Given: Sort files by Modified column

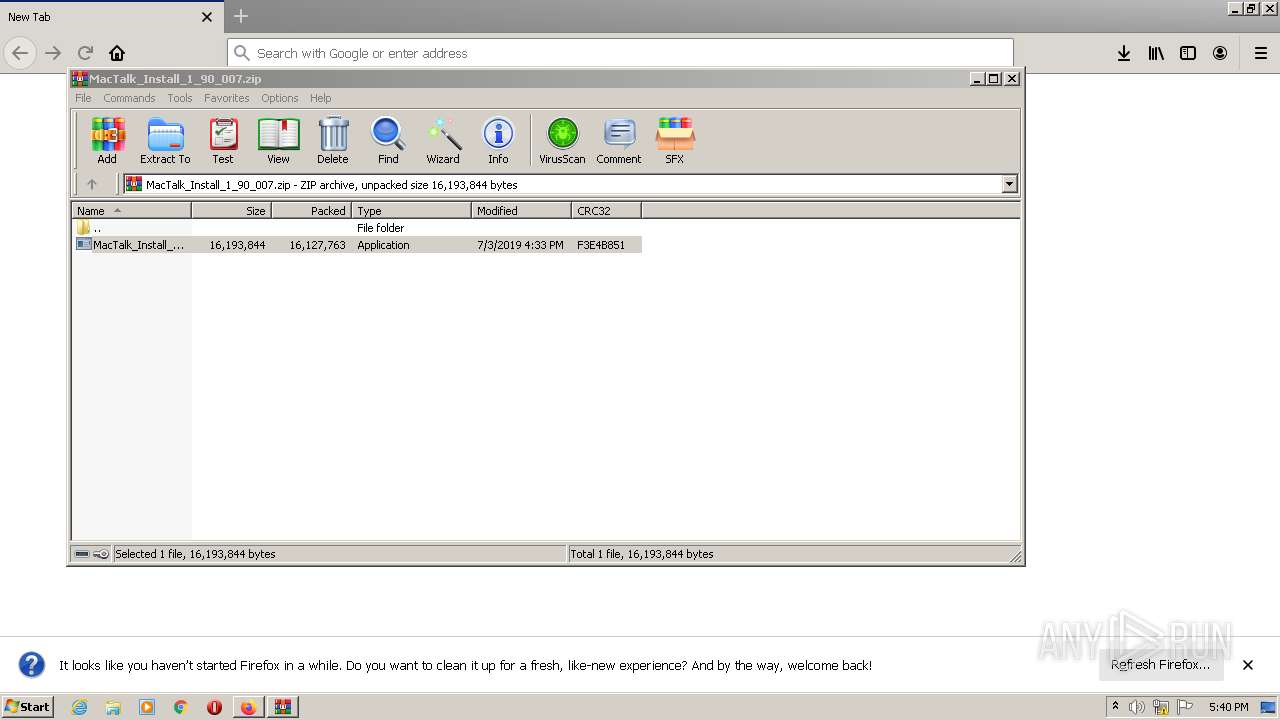Looking at the screenshot, I should coord(521,211).
